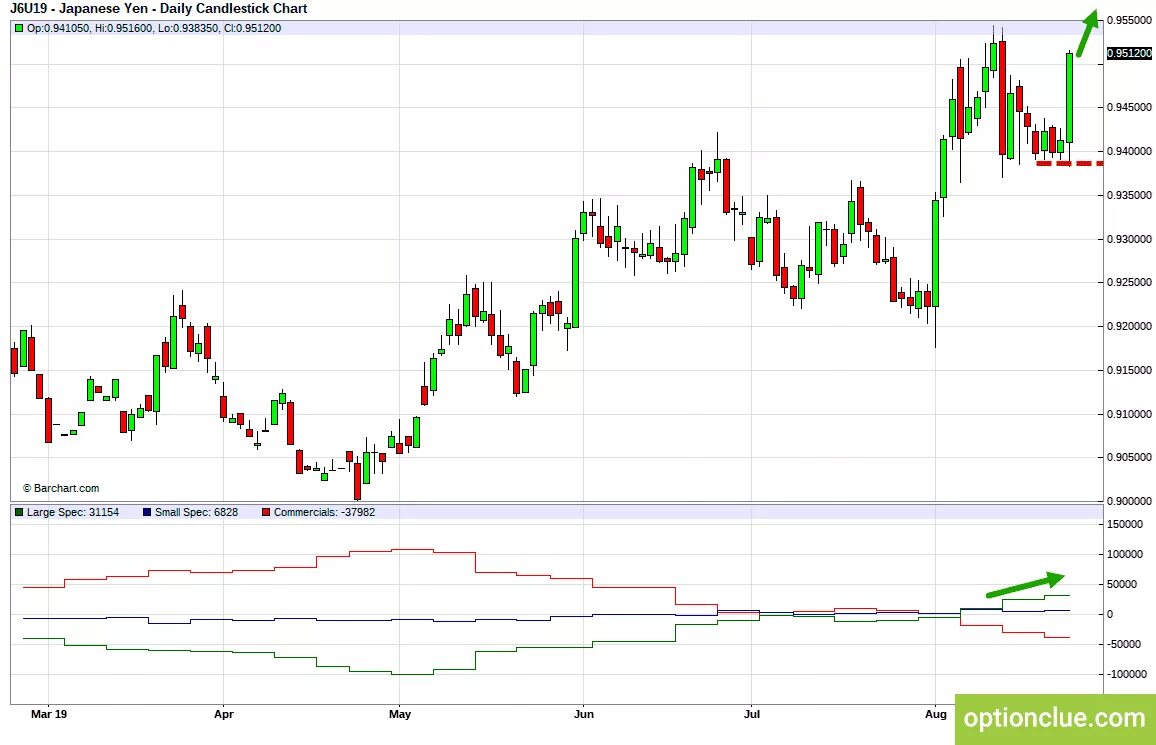Click the Small Spec blue legend swatch
The width and height of the screenshot is (1156, 745).
[x=147, y=512]
